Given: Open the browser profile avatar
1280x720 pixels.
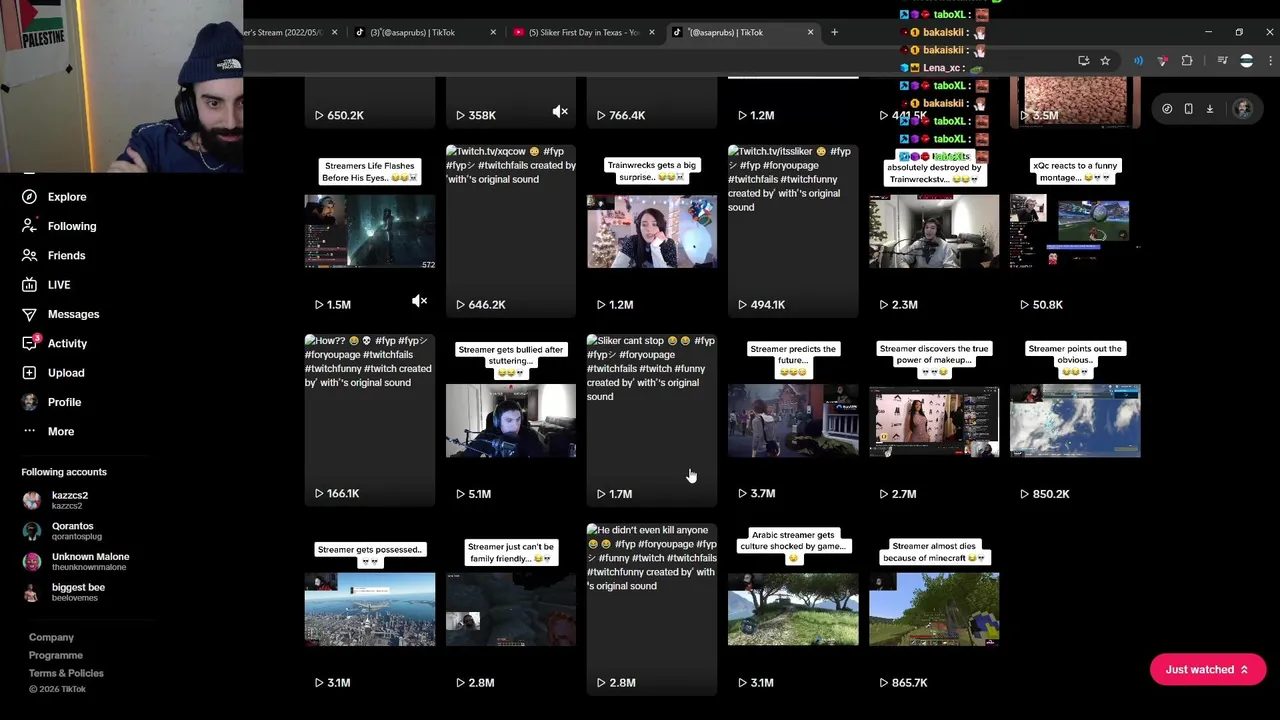Looking at the screenshot, I should (x=1246, y=61).
